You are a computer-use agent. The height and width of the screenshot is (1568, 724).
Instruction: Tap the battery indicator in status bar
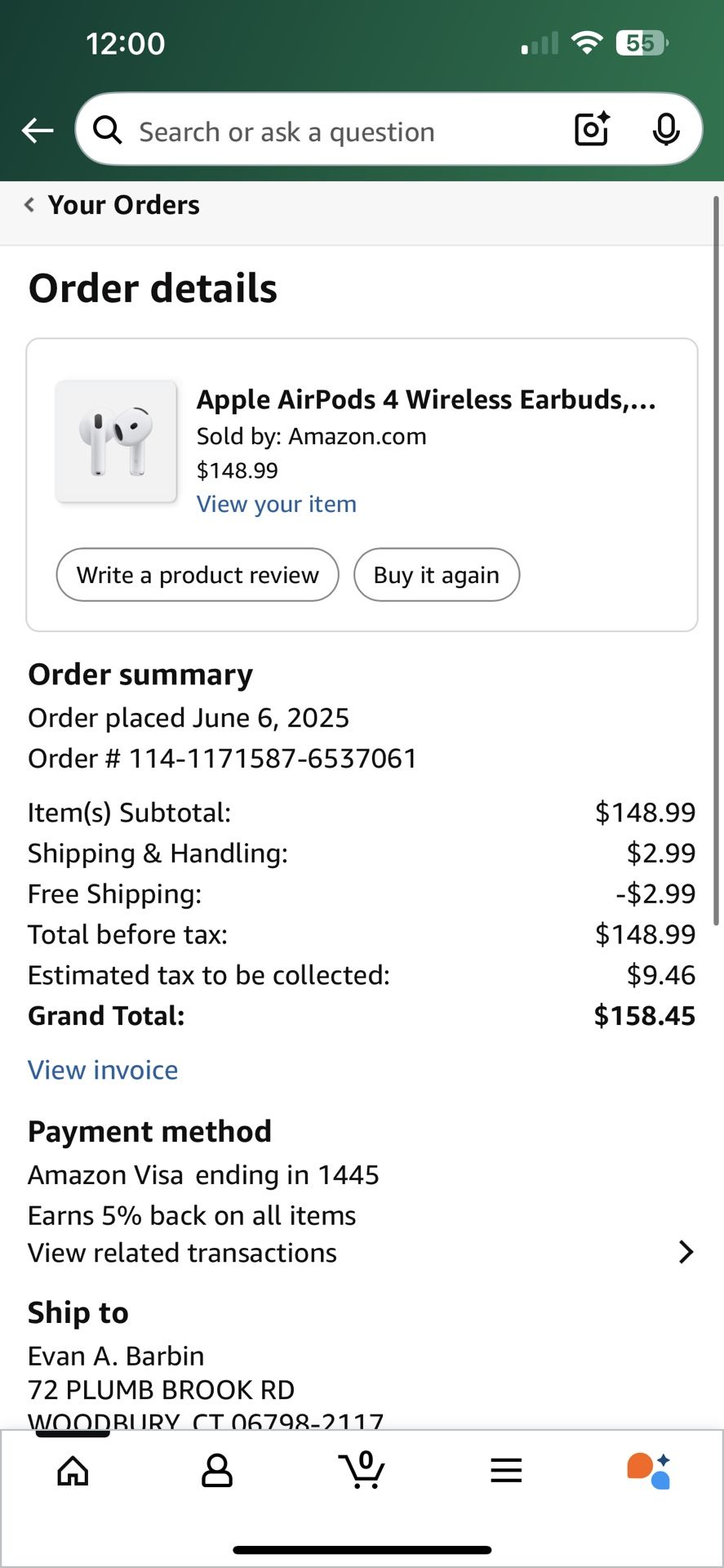point(640,42)
